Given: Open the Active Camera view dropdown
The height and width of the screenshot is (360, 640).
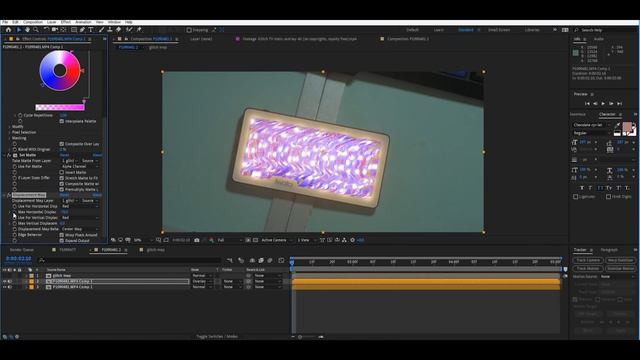Looking at the screenshot, I should tap(277, 240).
